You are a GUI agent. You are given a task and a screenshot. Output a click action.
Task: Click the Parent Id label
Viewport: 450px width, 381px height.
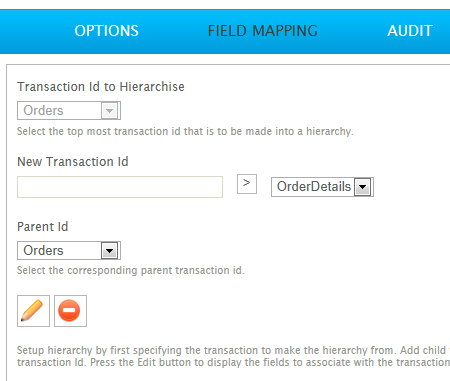click(x=43, y=227)
